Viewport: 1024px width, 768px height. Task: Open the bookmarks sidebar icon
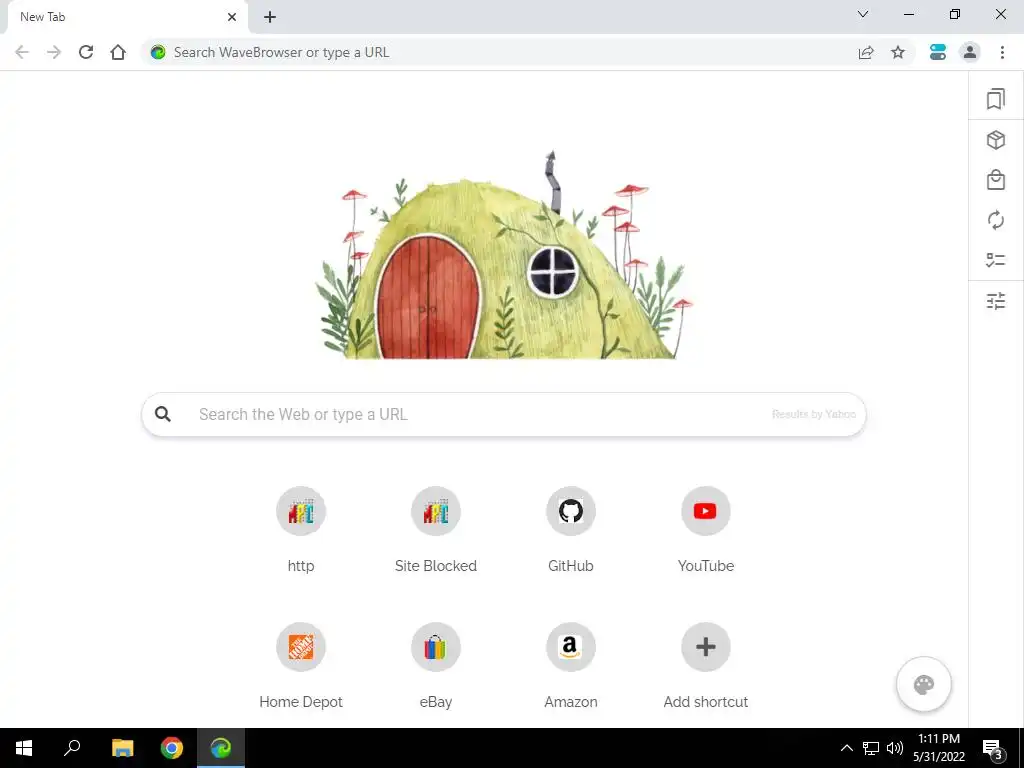(995, 99)
